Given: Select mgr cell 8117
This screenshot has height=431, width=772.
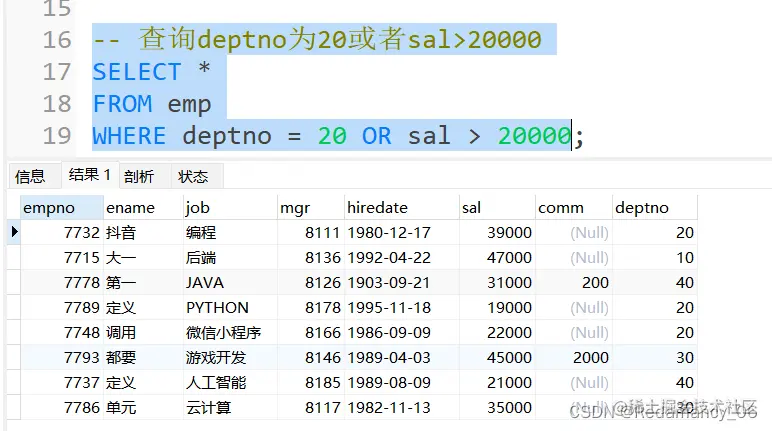Looking at the screenshot, I should click(311, 408).
